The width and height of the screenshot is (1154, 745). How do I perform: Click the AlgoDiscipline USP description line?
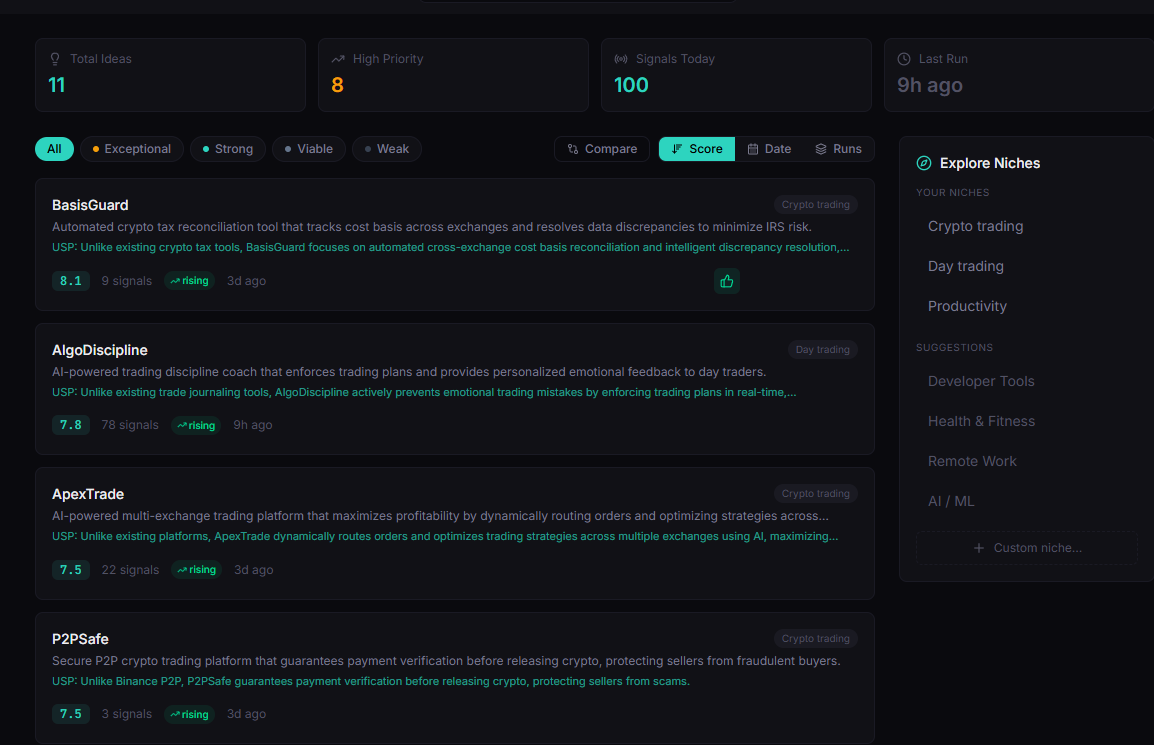(424, 392)
